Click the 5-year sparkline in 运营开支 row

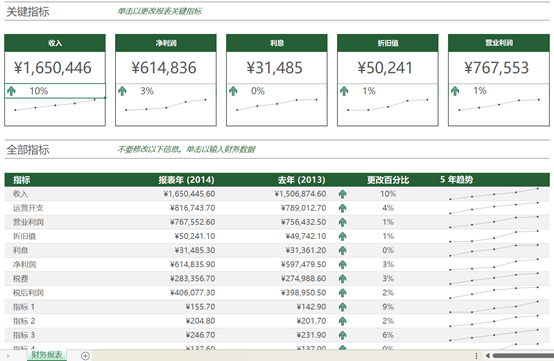point(494,208)
